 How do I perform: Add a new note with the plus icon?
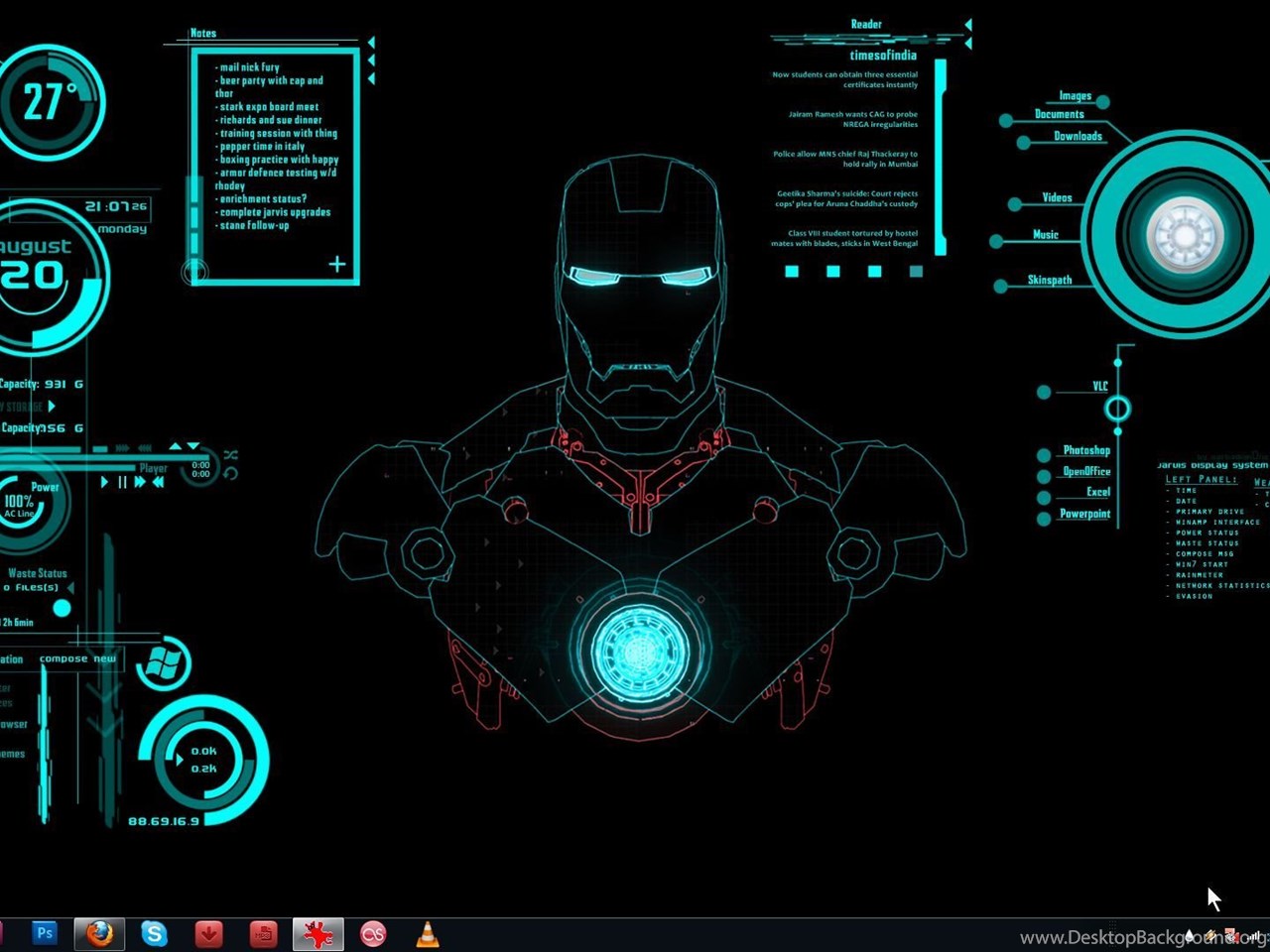pyautogui.click(x=337, y=264)
